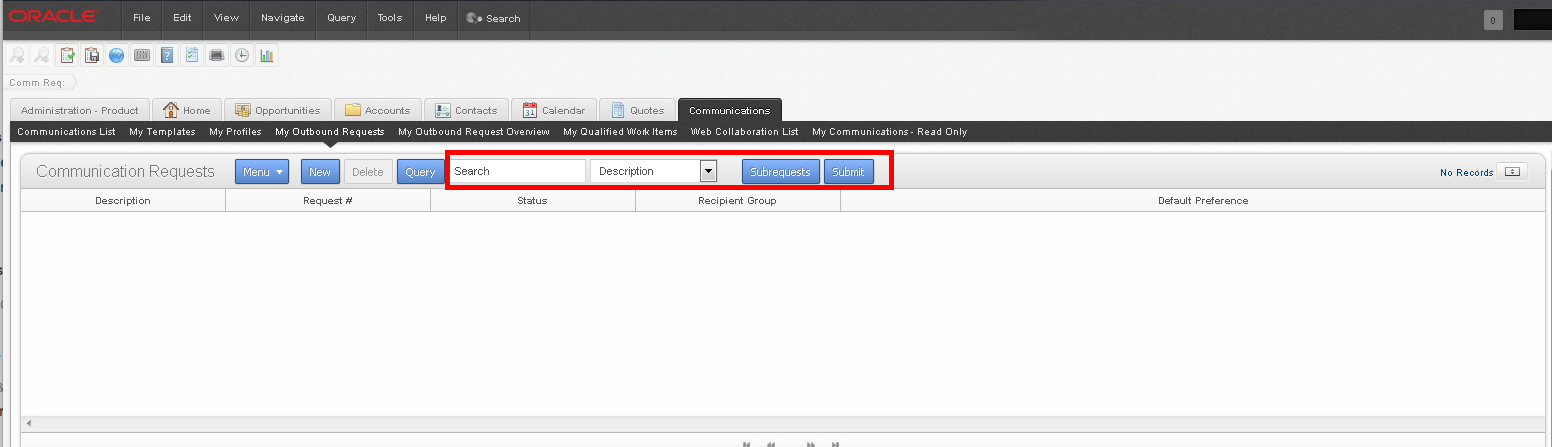The width and height of the screenshot is (1552, 447).
Task: Click the New button
Action: (320, 172)
